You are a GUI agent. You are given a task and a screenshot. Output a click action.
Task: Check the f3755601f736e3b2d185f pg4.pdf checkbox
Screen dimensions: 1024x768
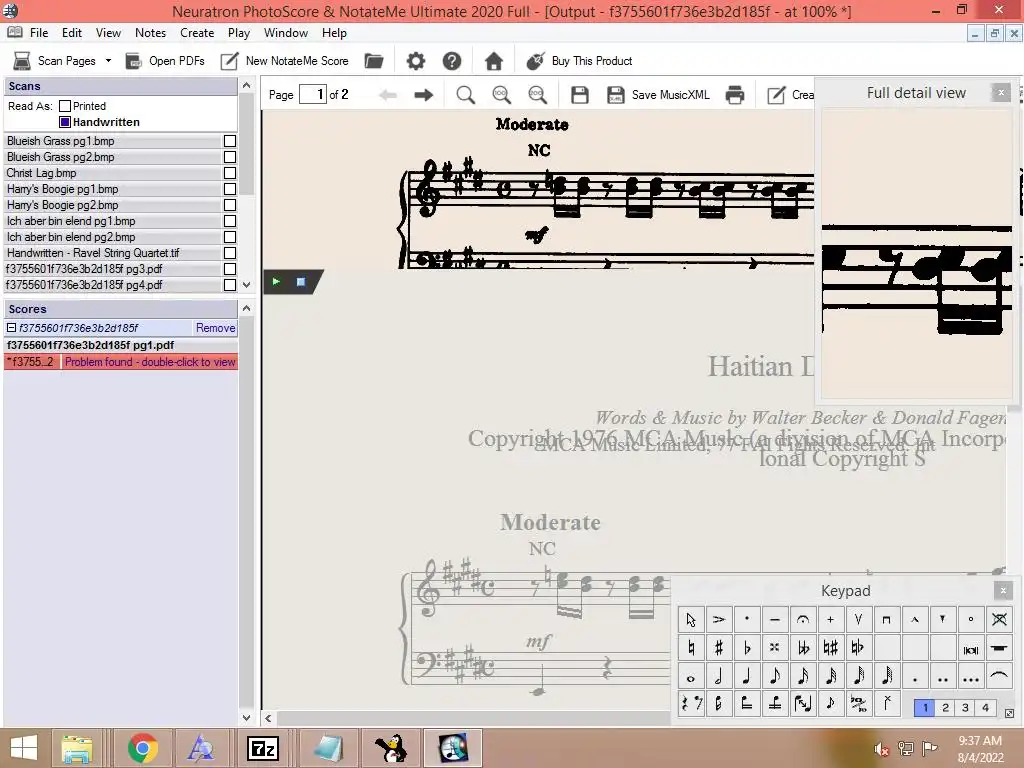pyautogui.click(x=230, y=285)
